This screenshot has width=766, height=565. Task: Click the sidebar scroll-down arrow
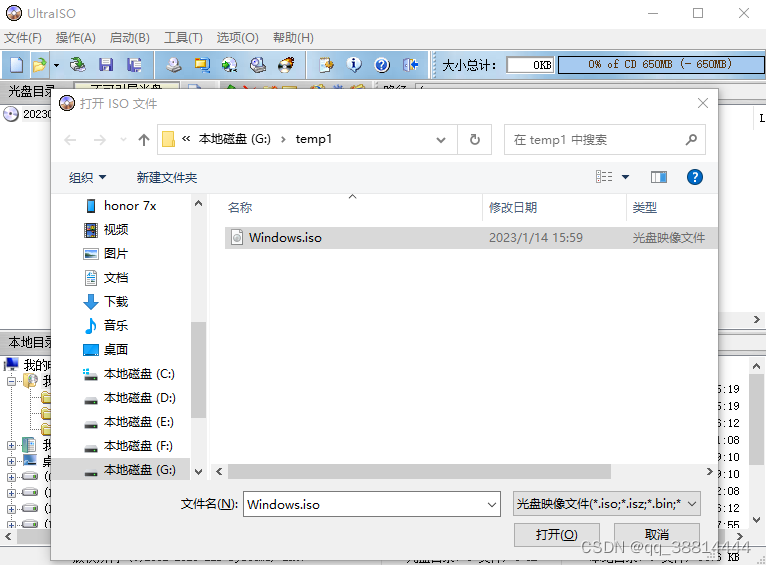coord(198,472)
